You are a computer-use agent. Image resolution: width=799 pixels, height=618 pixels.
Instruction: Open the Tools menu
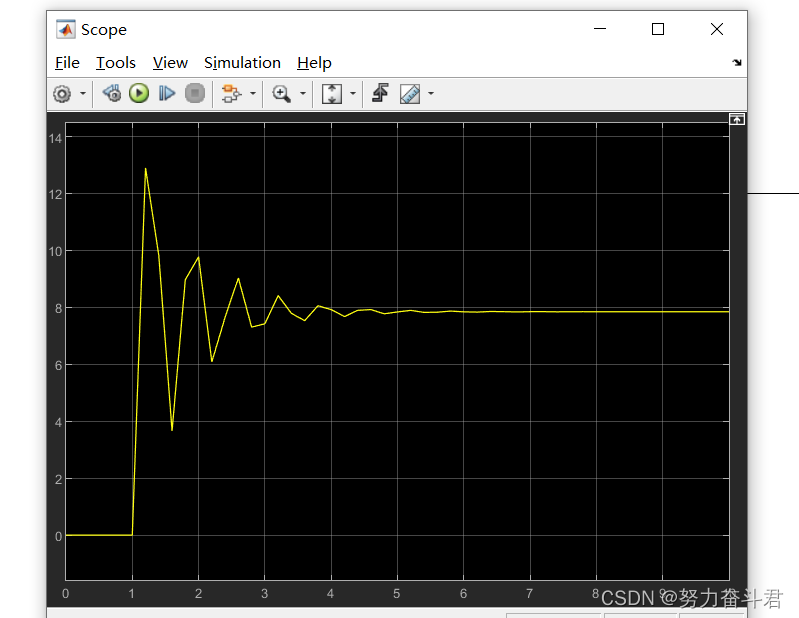tap(116, 63)
